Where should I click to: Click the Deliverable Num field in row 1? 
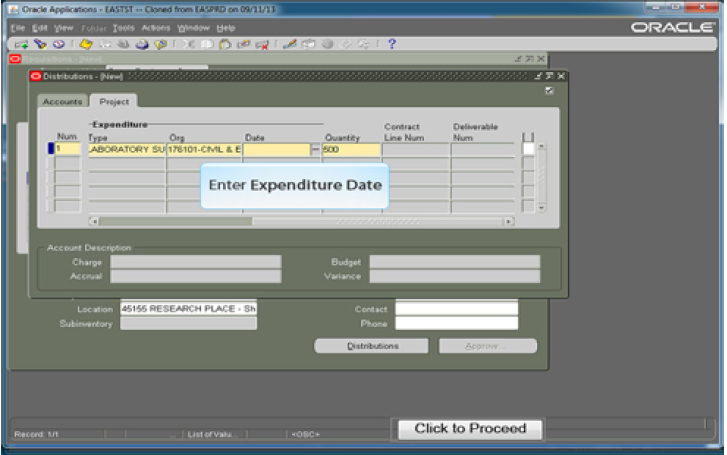click(x=483, y=149)
